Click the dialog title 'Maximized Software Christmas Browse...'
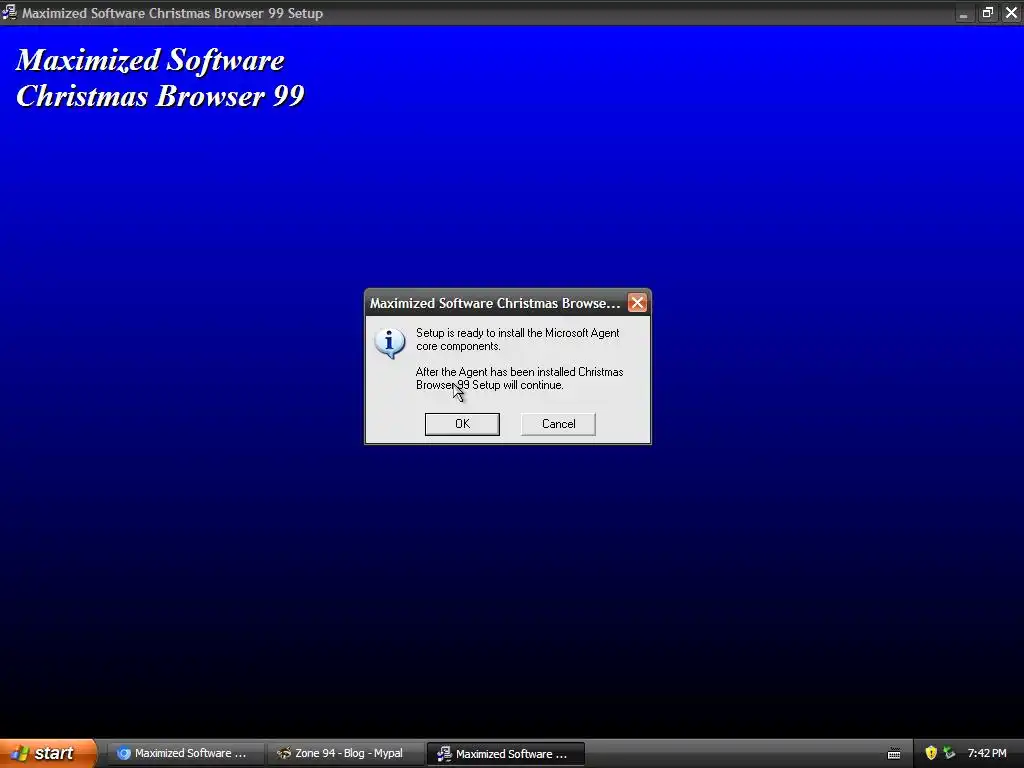 pos(495,303)
